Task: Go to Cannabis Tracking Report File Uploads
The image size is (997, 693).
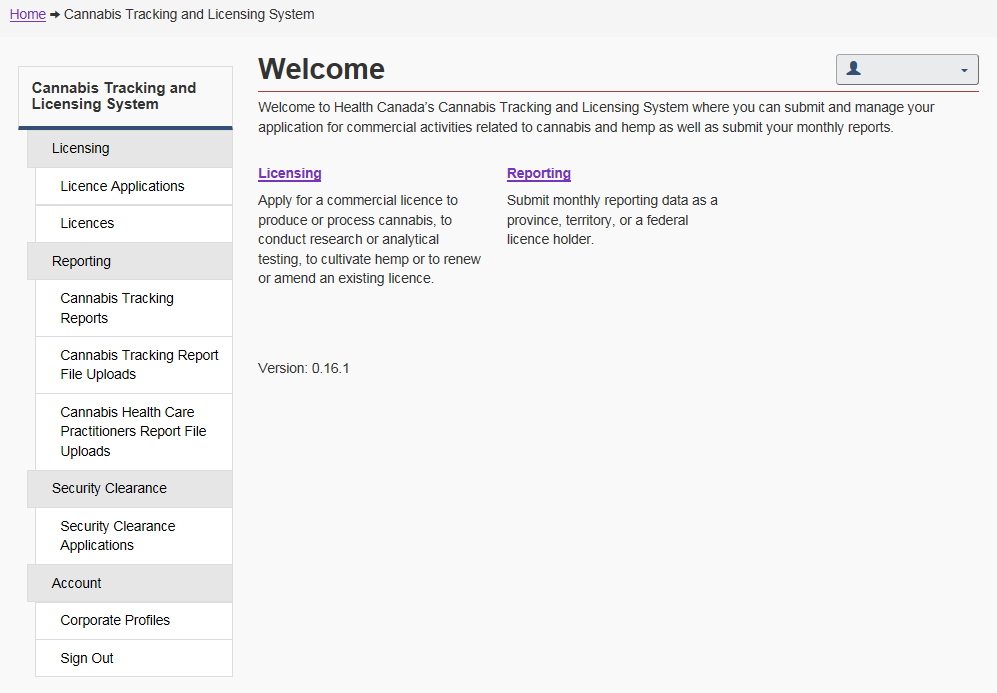Action: click(139, 364)
